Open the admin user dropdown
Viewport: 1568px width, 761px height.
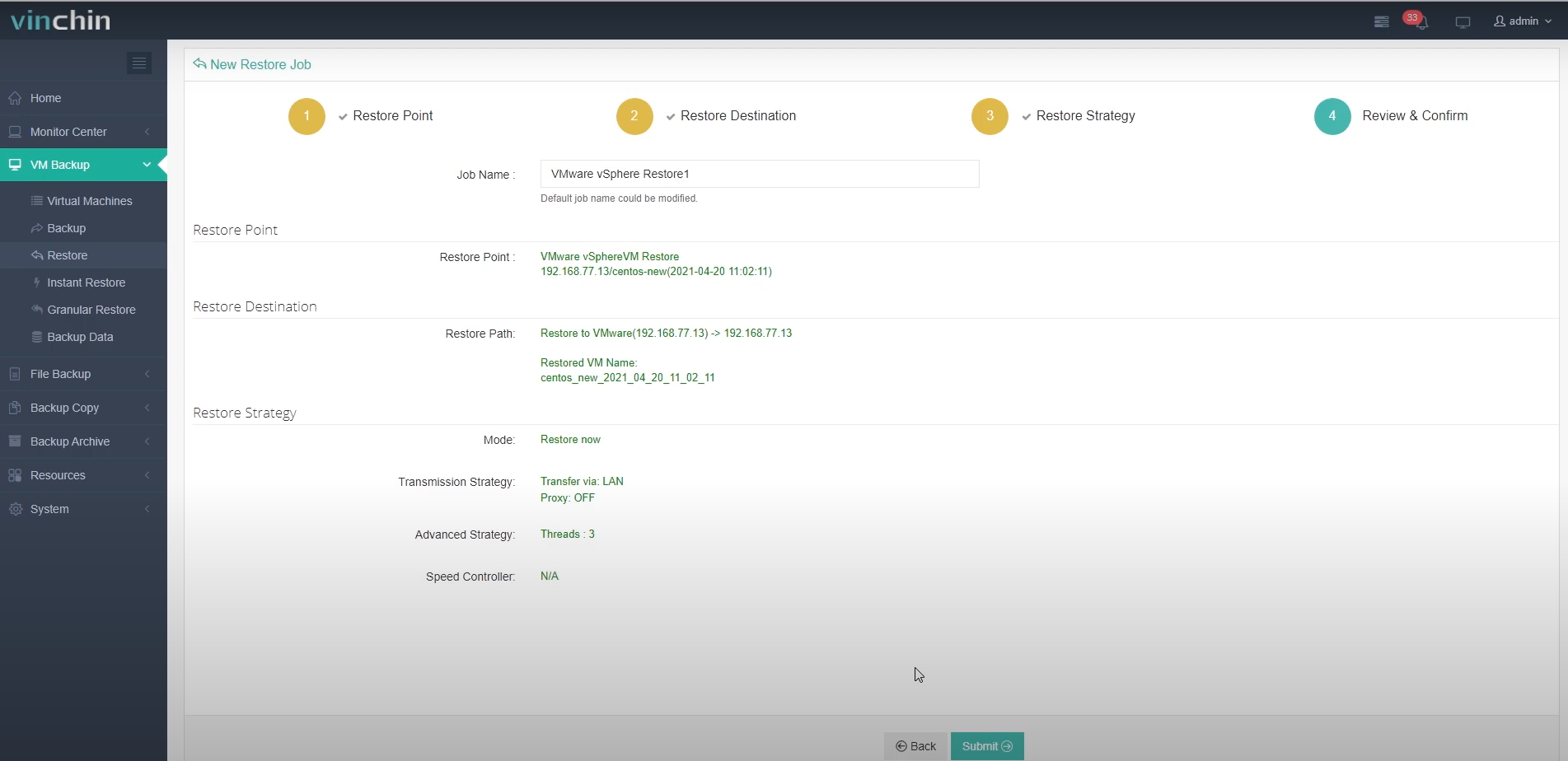point(1522,21)
